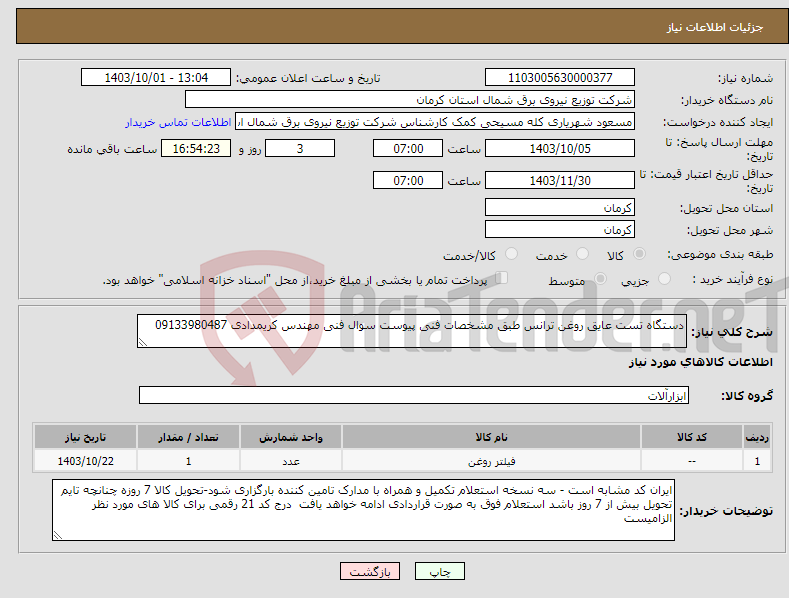Click the شماره نیاز label

(745, 79)
